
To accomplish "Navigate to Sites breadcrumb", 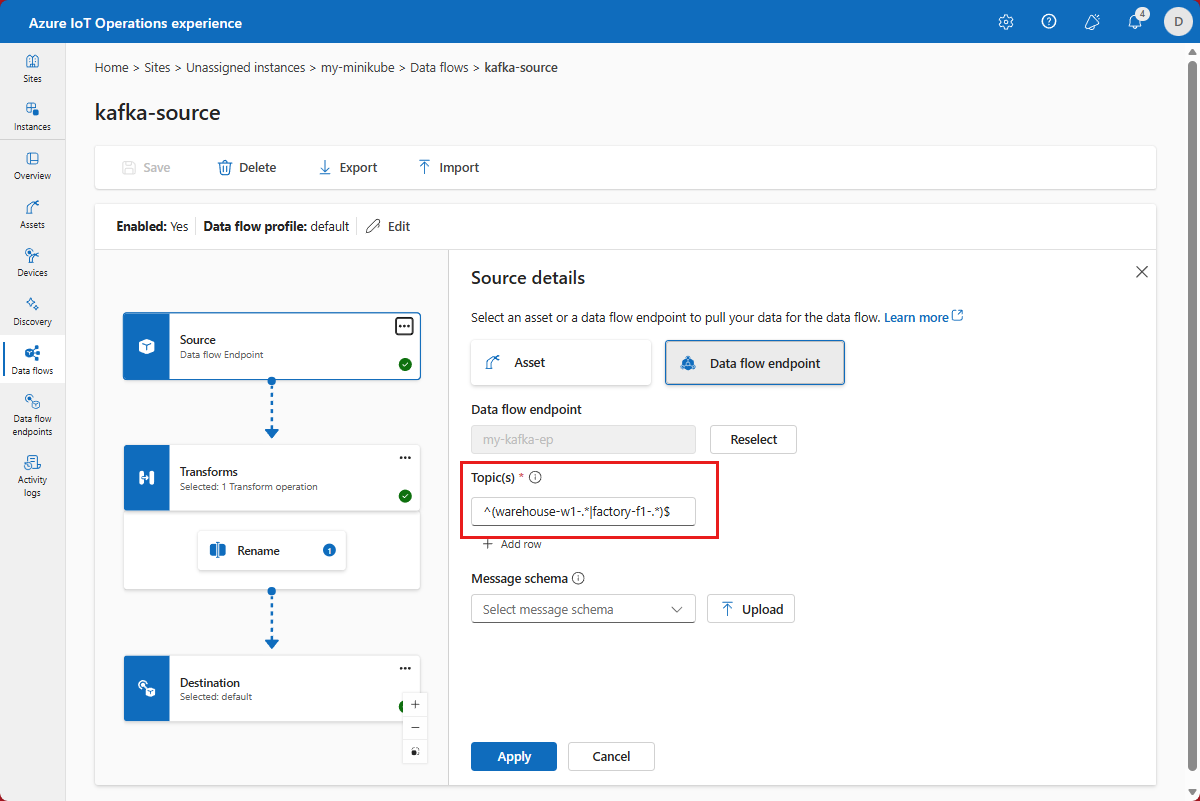I will (157, 68).
